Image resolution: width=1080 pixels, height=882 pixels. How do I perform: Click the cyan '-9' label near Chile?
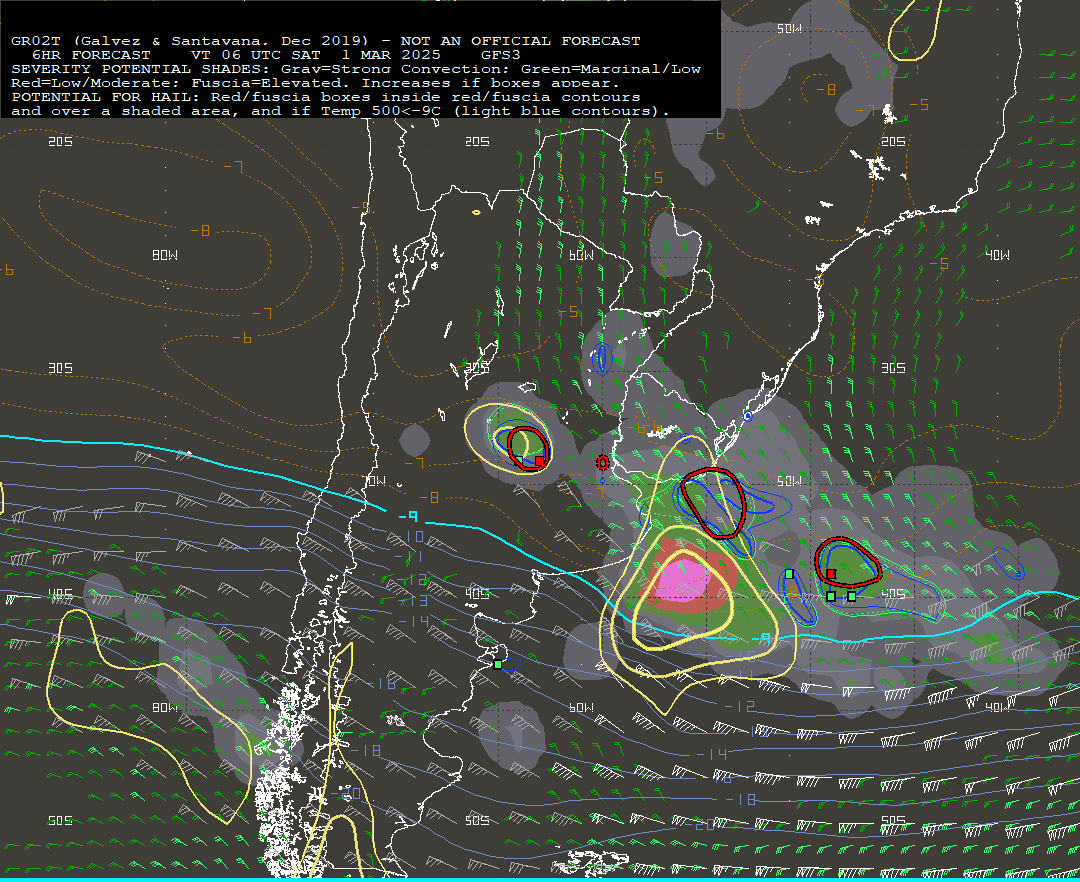pyautogui.click(x=408, y=516)
